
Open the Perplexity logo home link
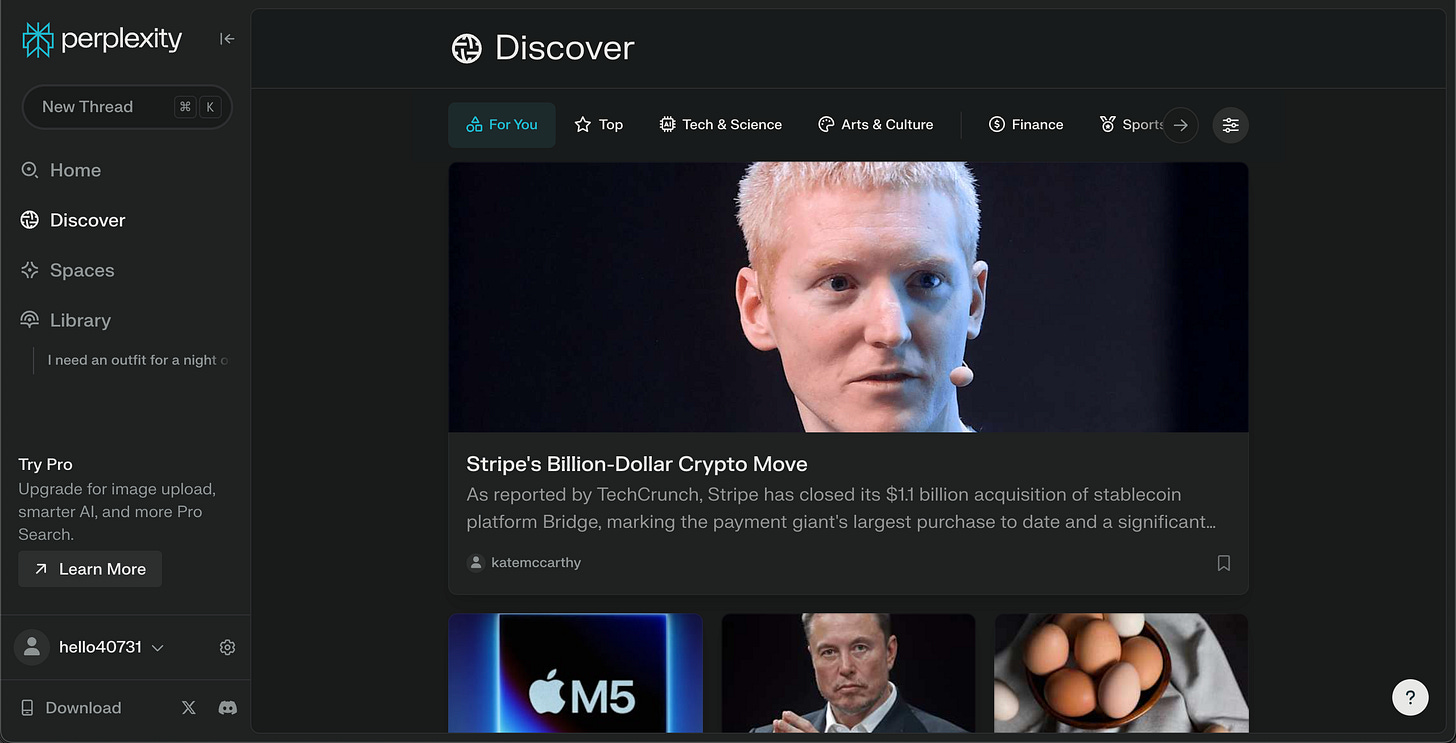pyautogui.click(x=102, y=39)
